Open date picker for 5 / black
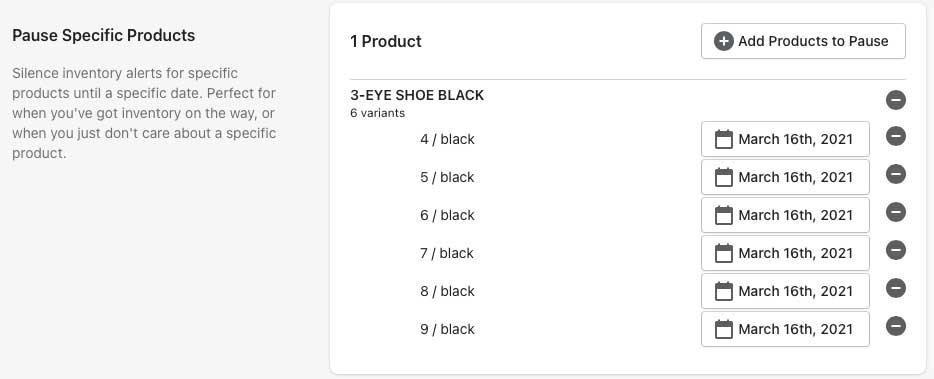934x379 pixels. (785, 177)
